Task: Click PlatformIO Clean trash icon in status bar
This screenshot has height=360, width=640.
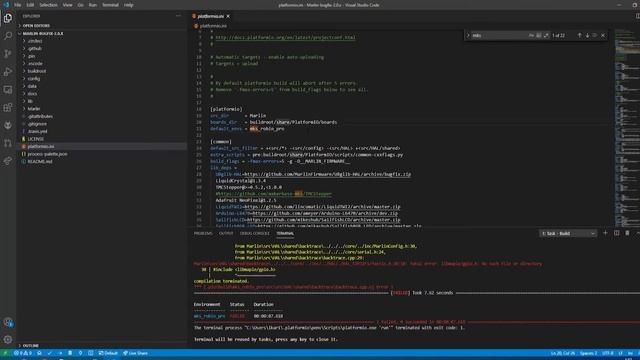Action: (x=70, y=353)
